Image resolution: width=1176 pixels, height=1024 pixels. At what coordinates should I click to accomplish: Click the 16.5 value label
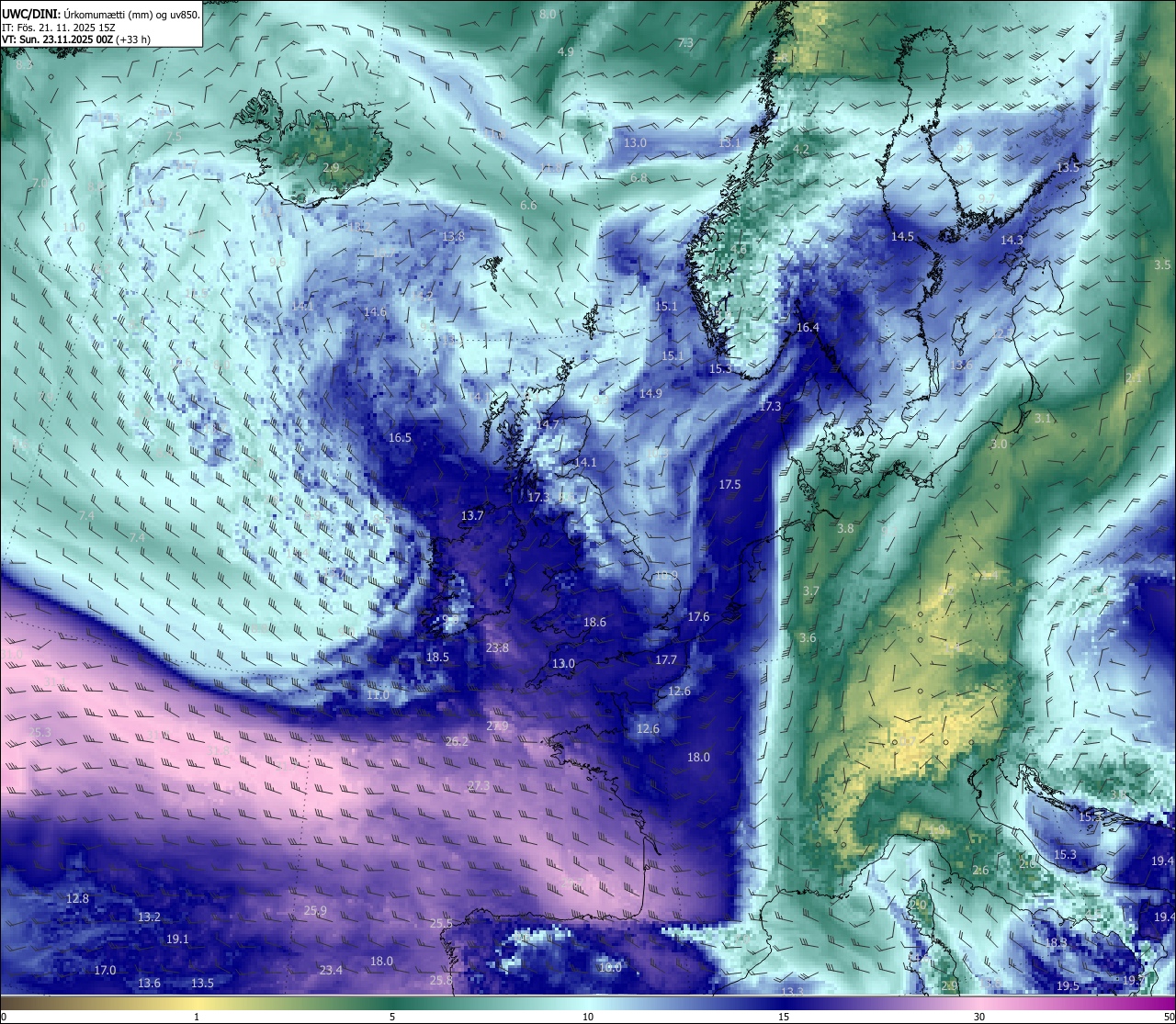coord(400,438)
